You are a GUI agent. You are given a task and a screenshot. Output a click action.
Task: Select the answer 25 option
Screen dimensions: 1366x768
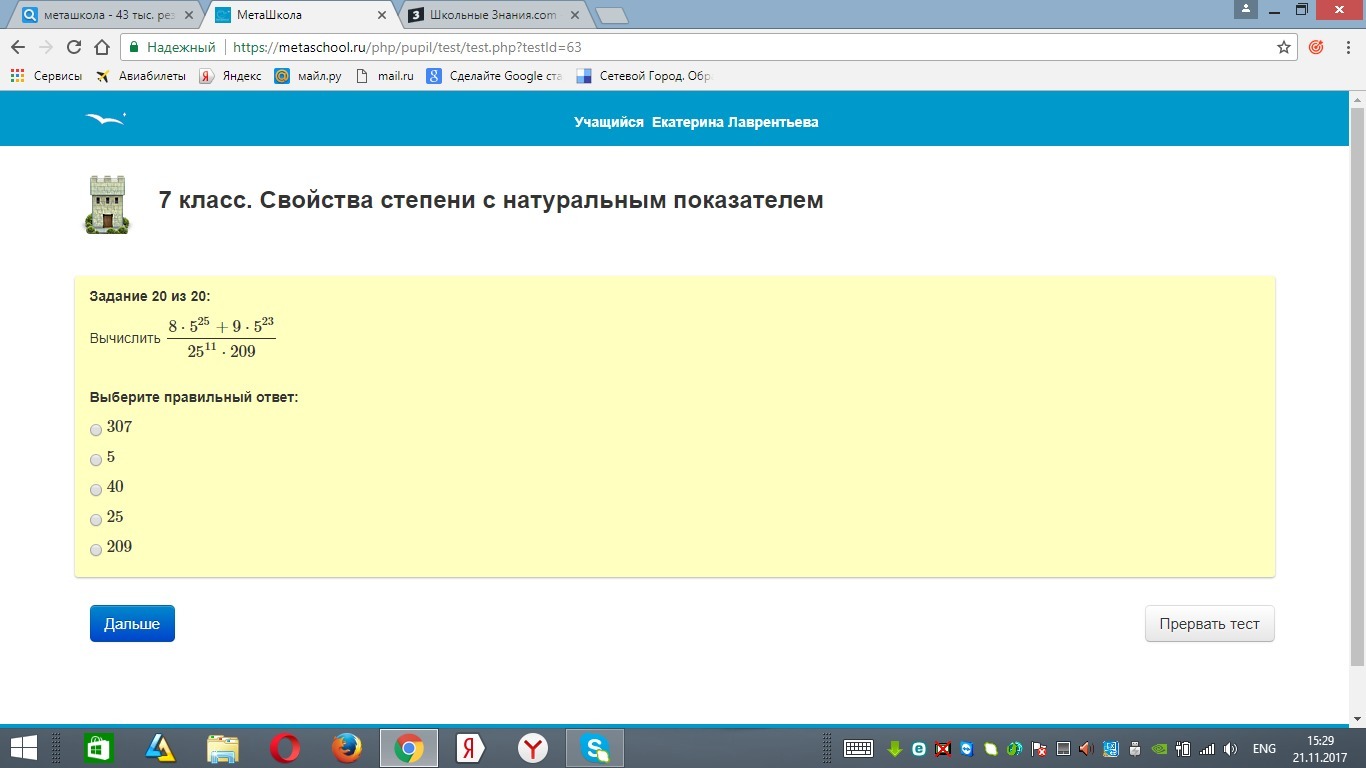(96, 520)
